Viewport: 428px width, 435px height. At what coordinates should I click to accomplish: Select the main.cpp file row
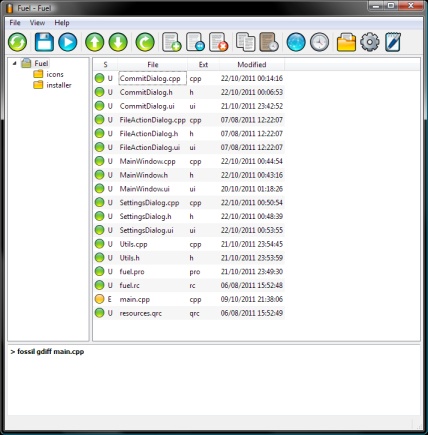[189, 299]
